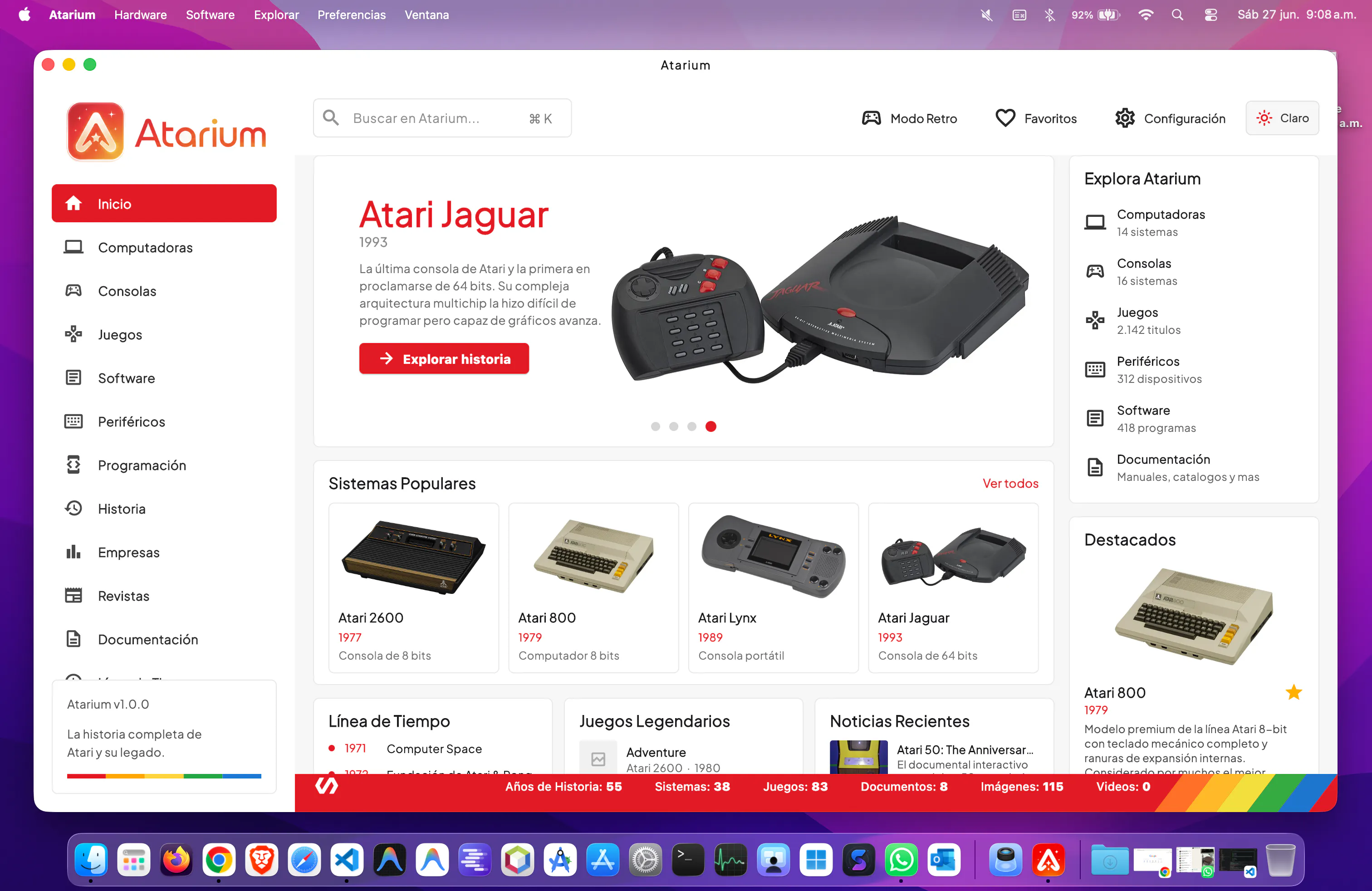This screenshot has height=891, width=1372.
Task: Click the Explorar historia button
Action: [x=444, y=358]
